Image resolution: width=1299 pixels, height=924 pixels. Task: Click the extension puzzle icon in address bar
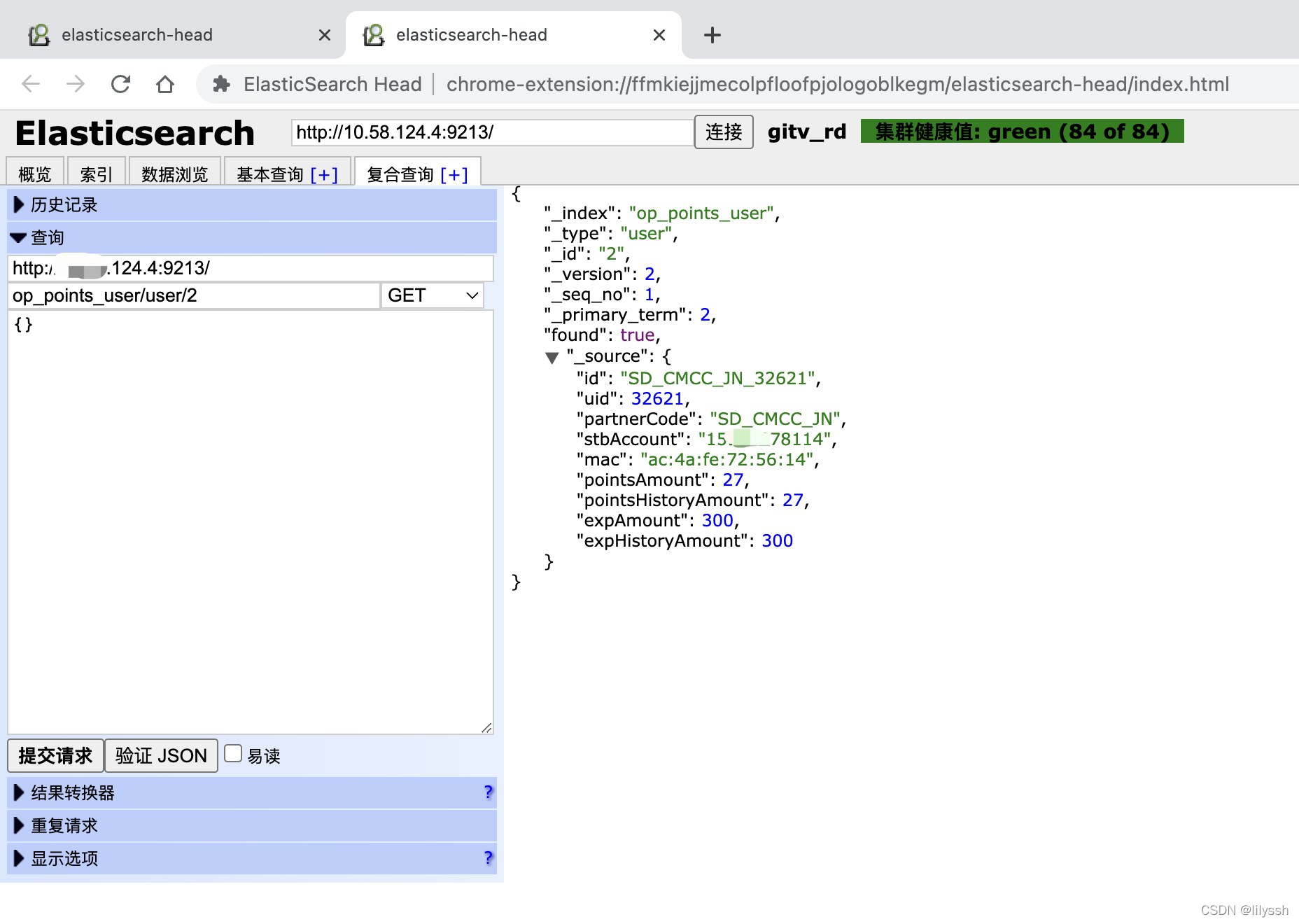tap(221, 84)
